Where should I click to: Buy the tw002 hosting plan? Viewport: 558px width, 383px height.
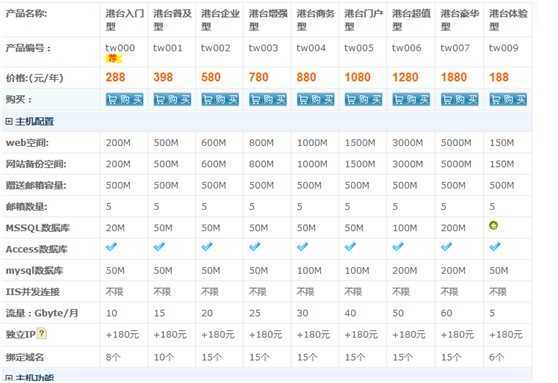(220, 100)
